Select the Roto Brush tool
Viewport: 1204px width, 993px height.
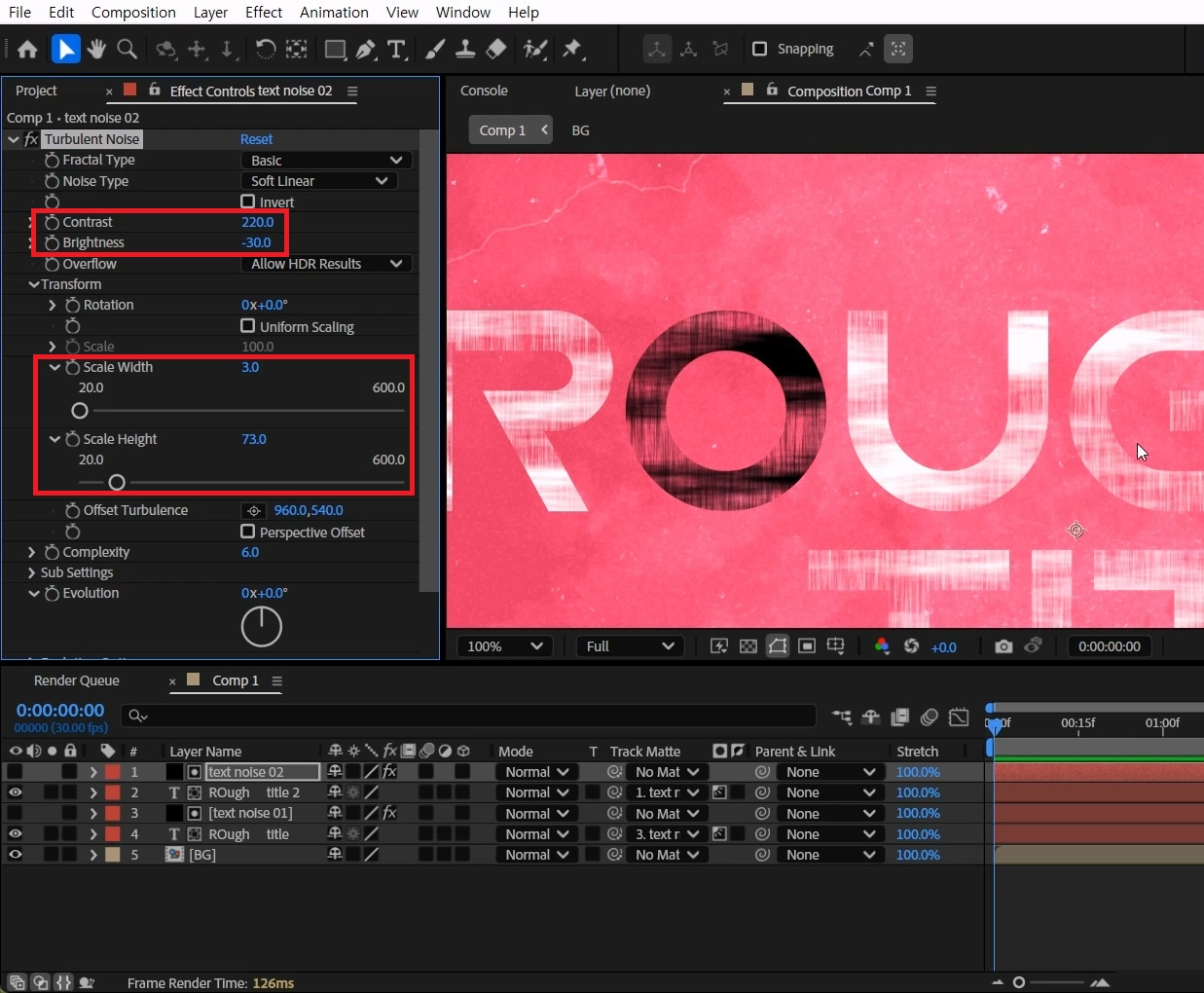point(534,49)
